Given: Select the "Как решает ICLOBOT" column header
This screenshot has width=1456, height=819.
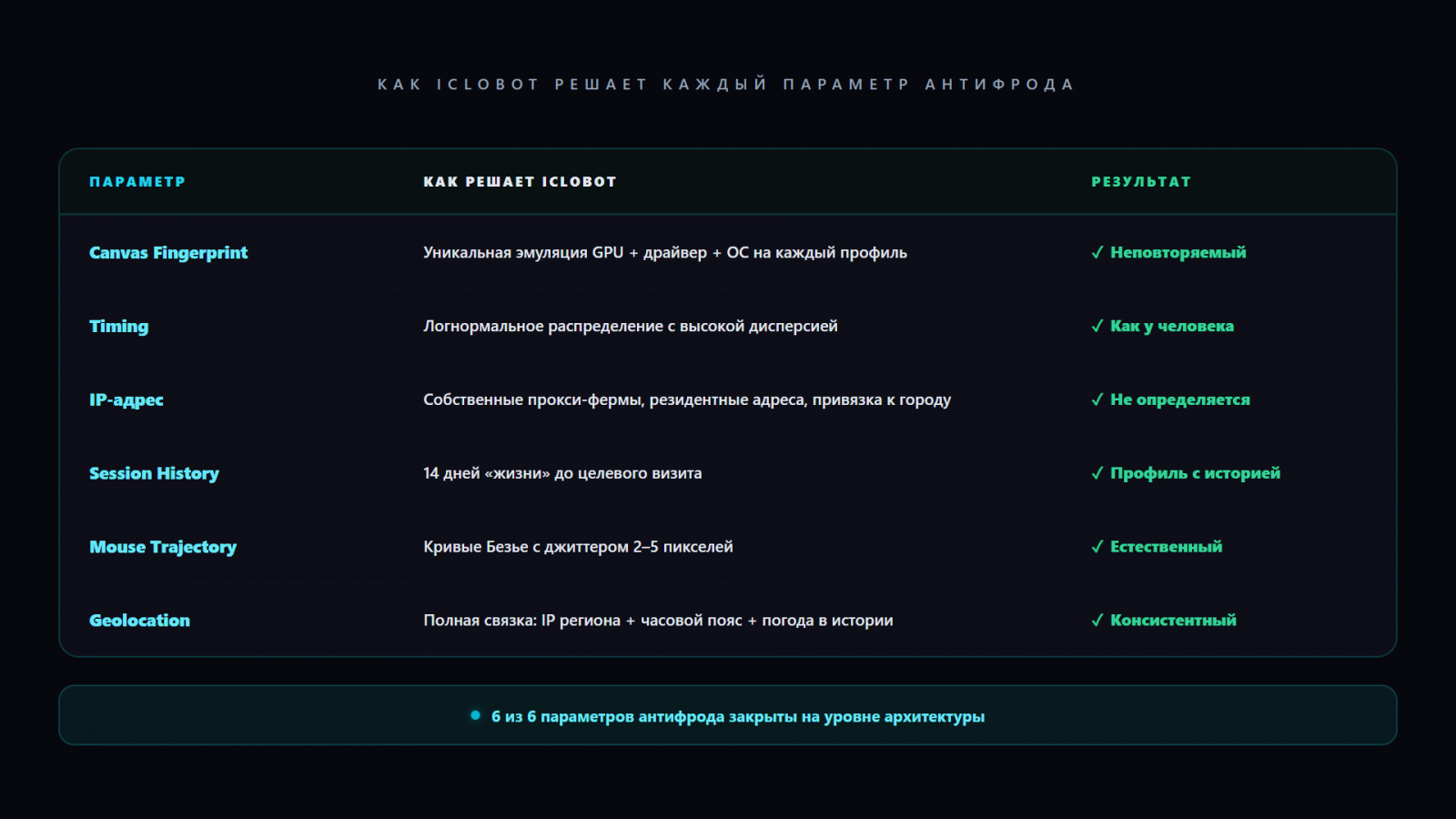Looking at the screenshot, I should coord(520,182).
